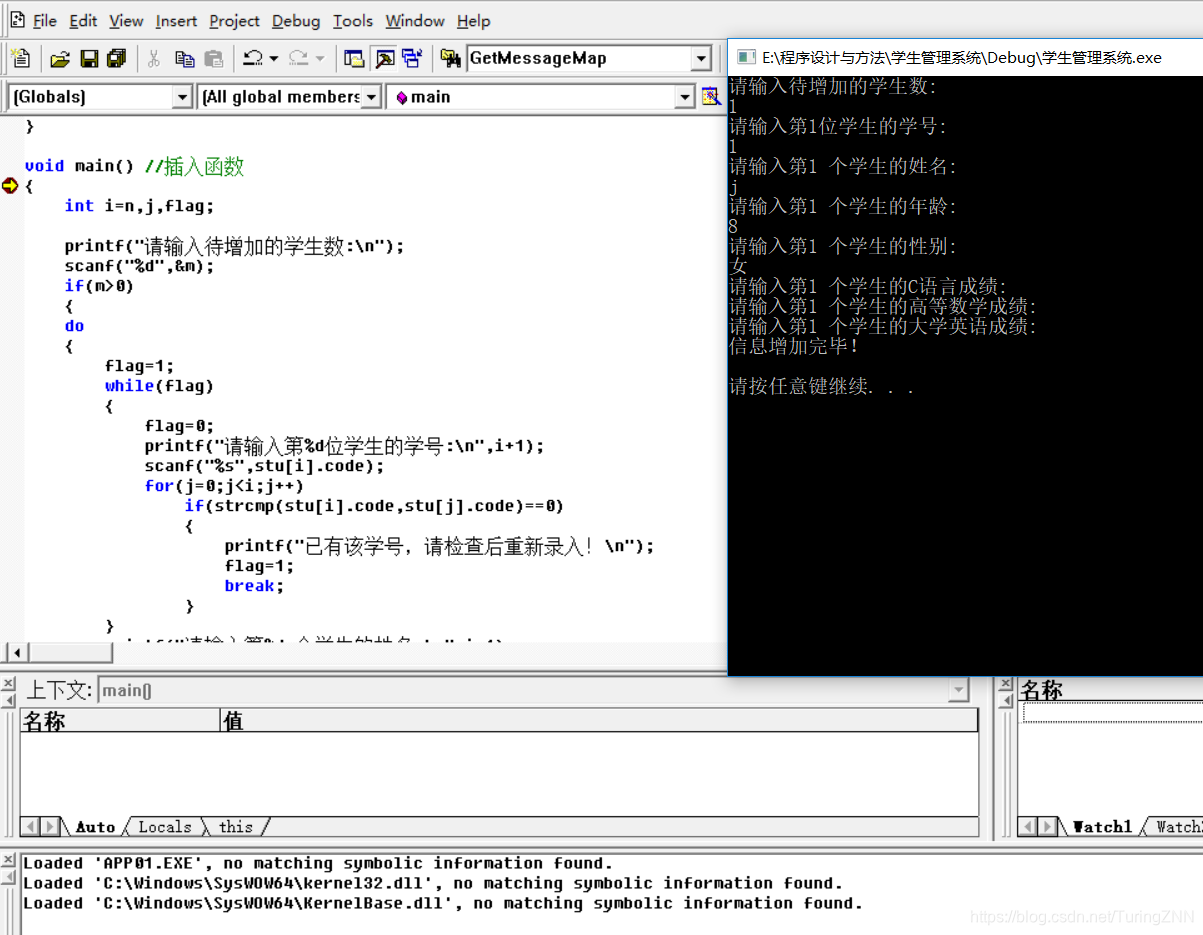Click the 上下文 main() context field
Image resolution: width=1203 pixels, height=935 pixels.
(533, 690)
